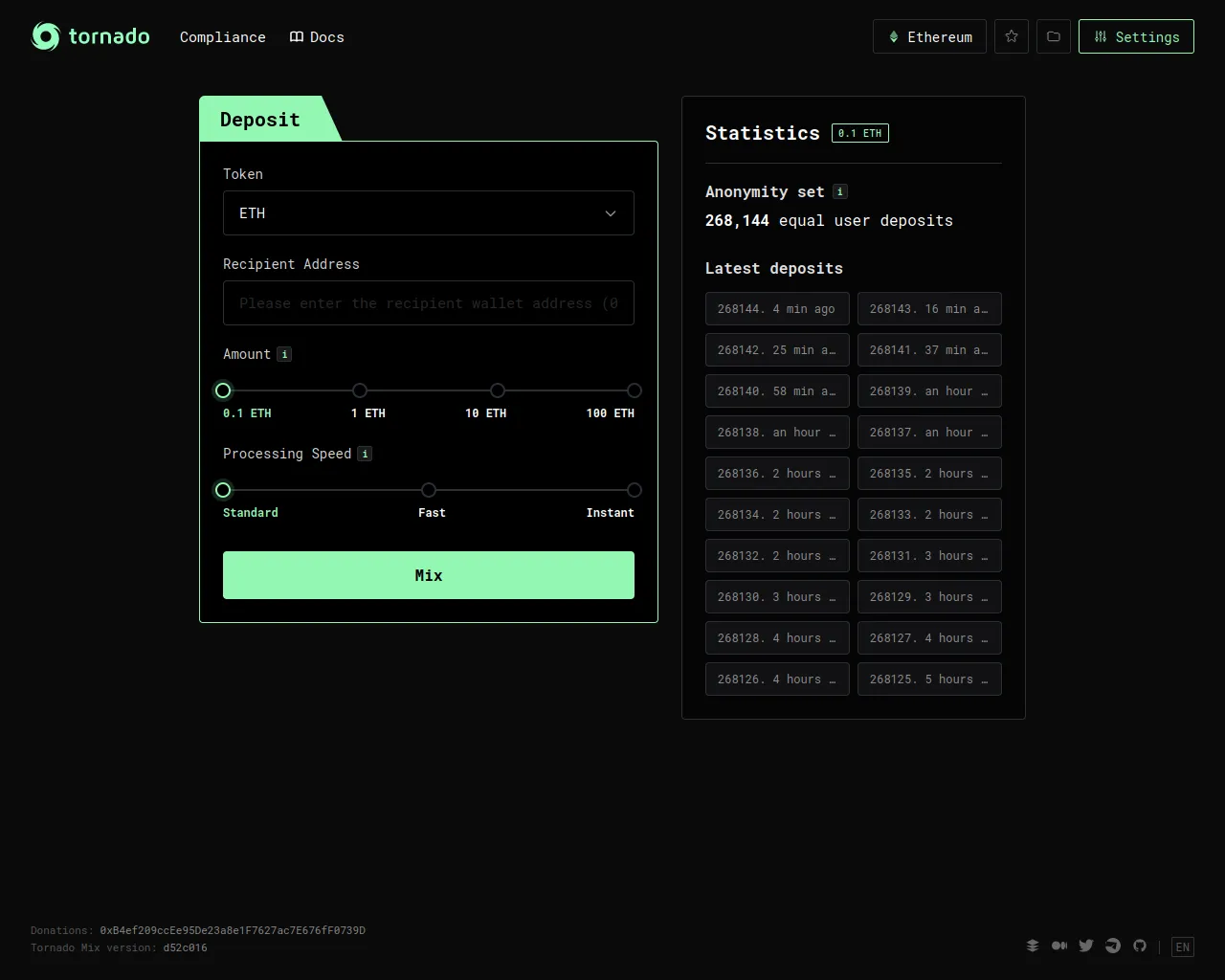
Task: Expand the ETH token dropdown
Action: pyautogui.click(x=429, y=213)
